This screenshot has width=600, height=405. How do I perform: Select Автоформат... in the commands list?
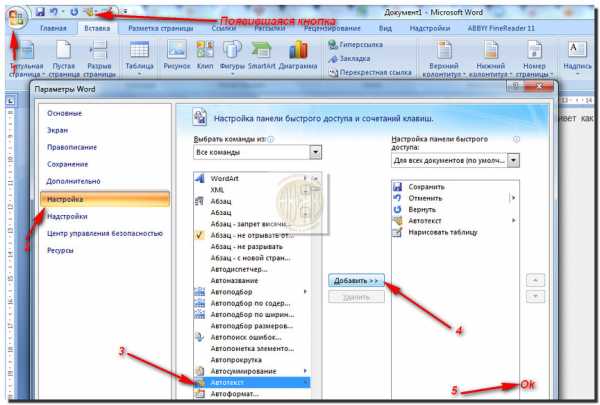[x=252, y=394]
